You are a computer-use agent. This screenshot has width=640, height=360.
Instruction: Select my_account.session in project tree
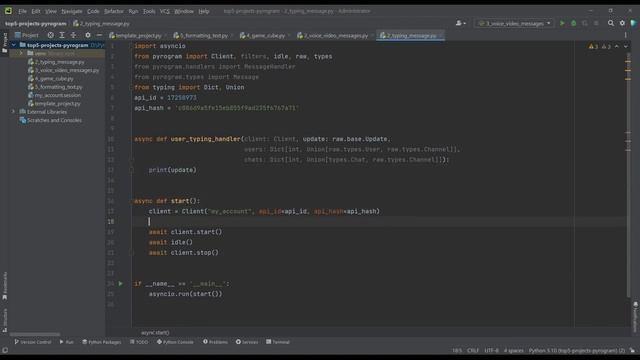click(x=54, y=95)
